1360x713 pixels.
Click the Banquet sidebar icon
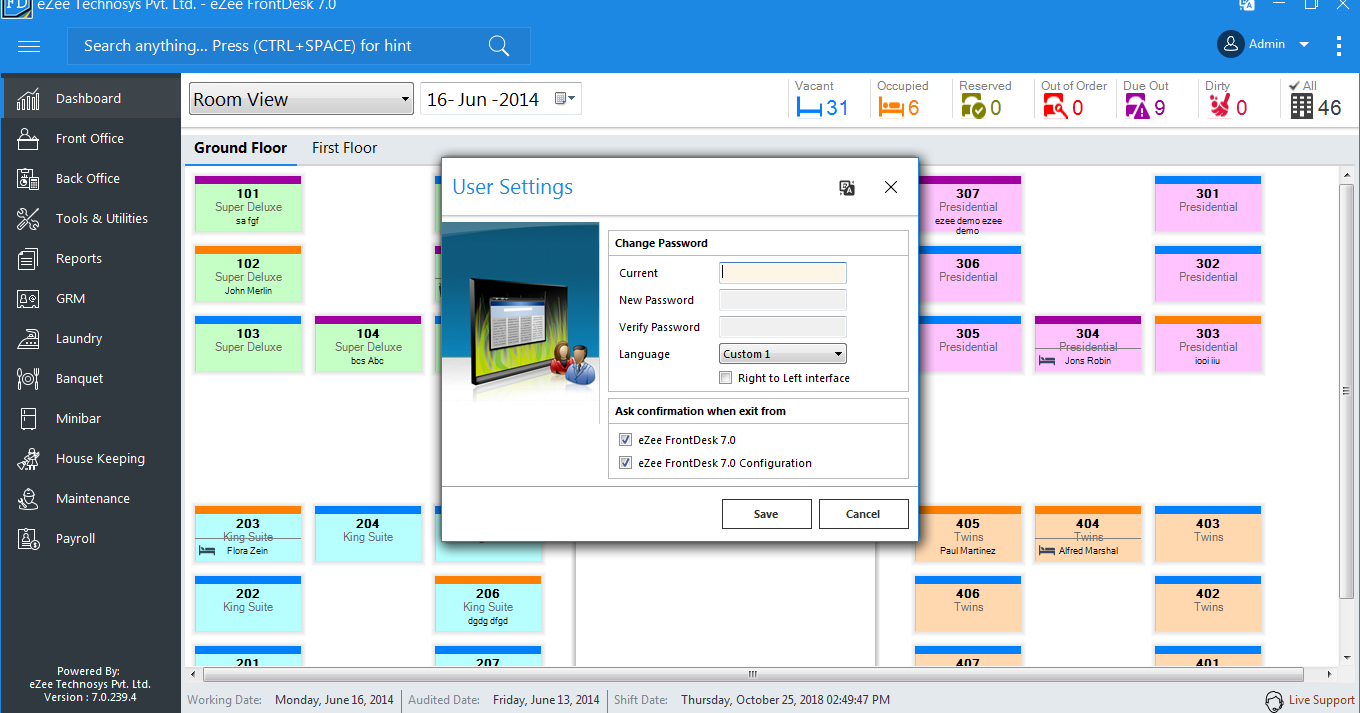[28, 378]
